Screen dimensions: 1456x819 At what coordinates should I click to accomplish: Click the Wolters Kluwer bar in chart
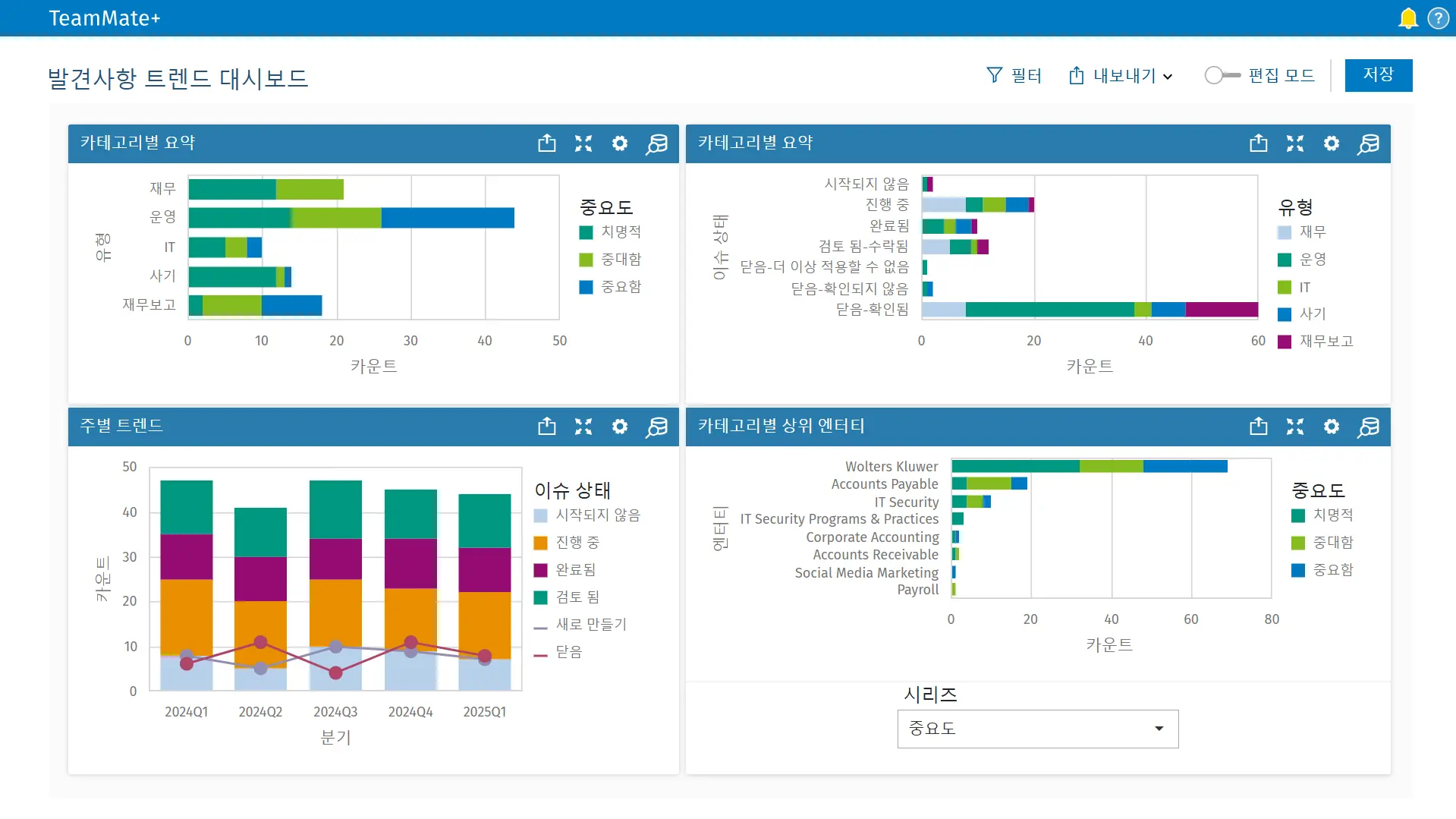(x=1089, y=466)
